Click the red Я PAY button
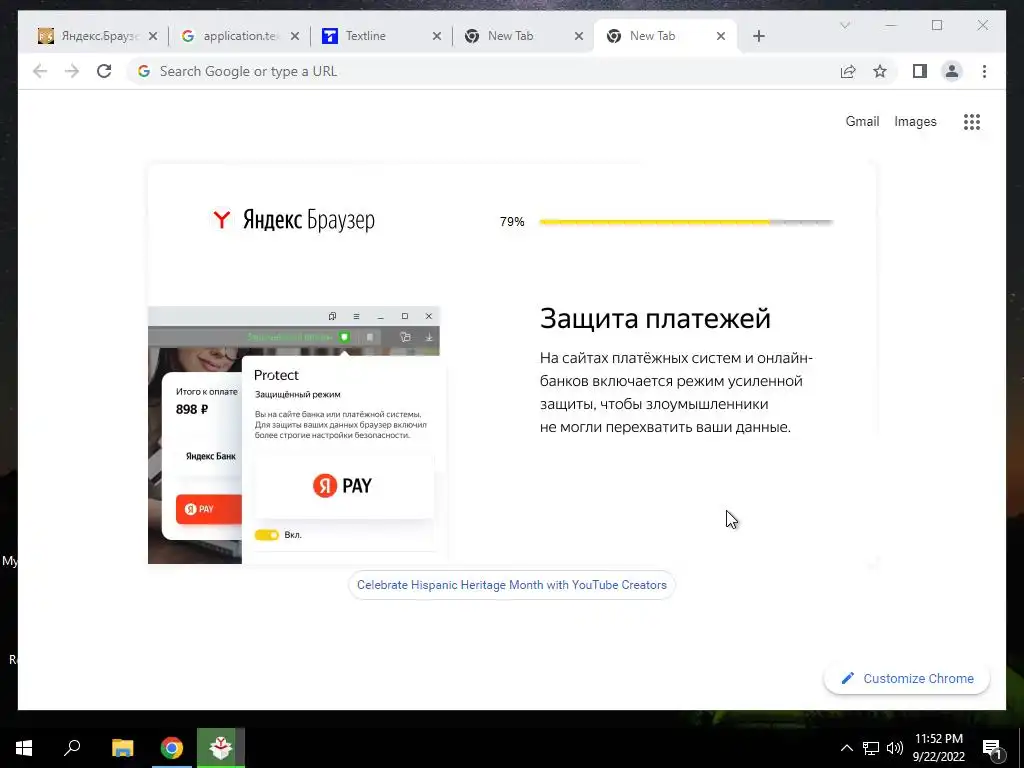Image resolution: width=1024 pixels, height=768 pixels. tap(208, 509)
